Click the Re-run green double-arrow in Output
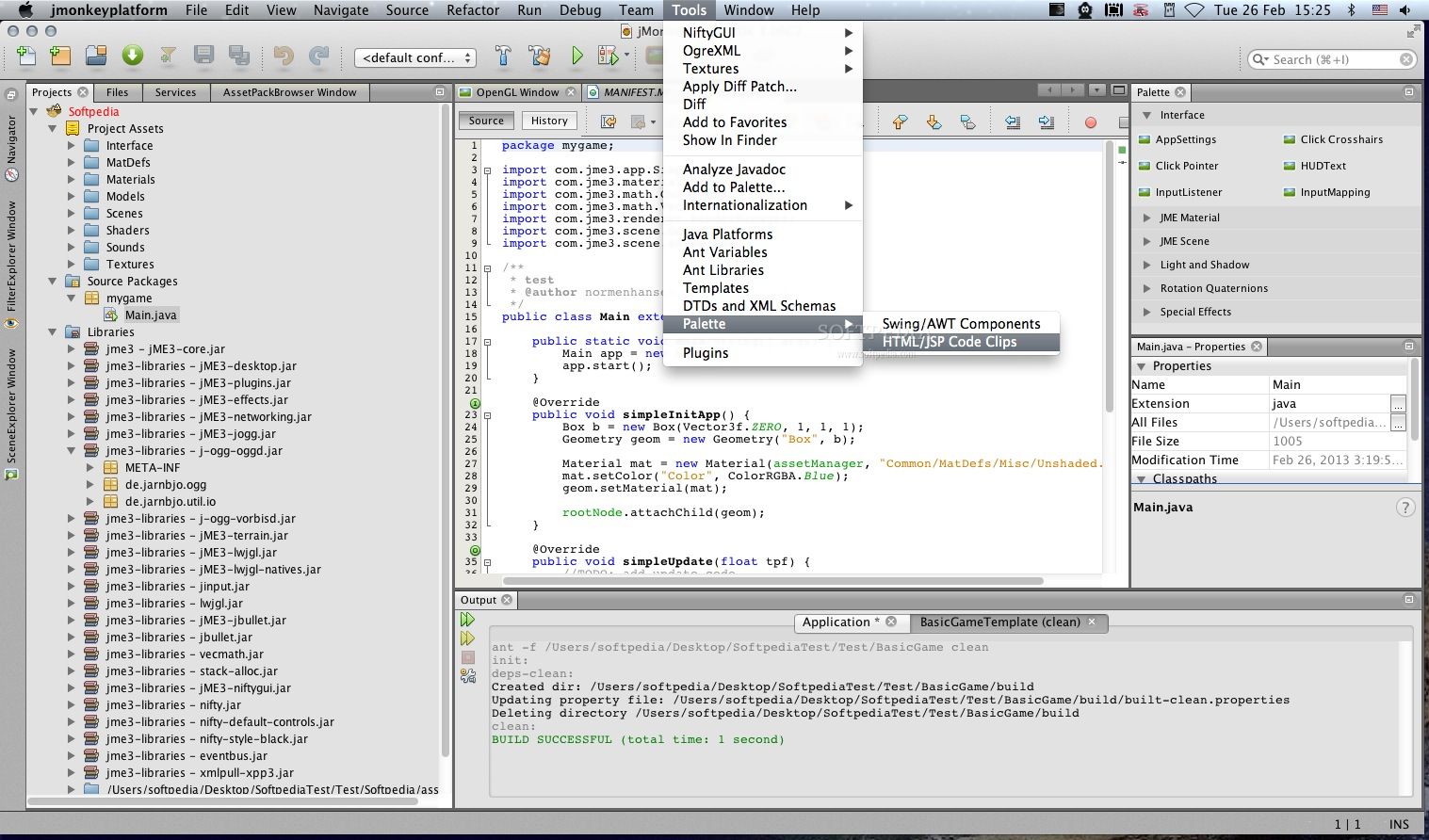1429x840 pixels. 467,620
